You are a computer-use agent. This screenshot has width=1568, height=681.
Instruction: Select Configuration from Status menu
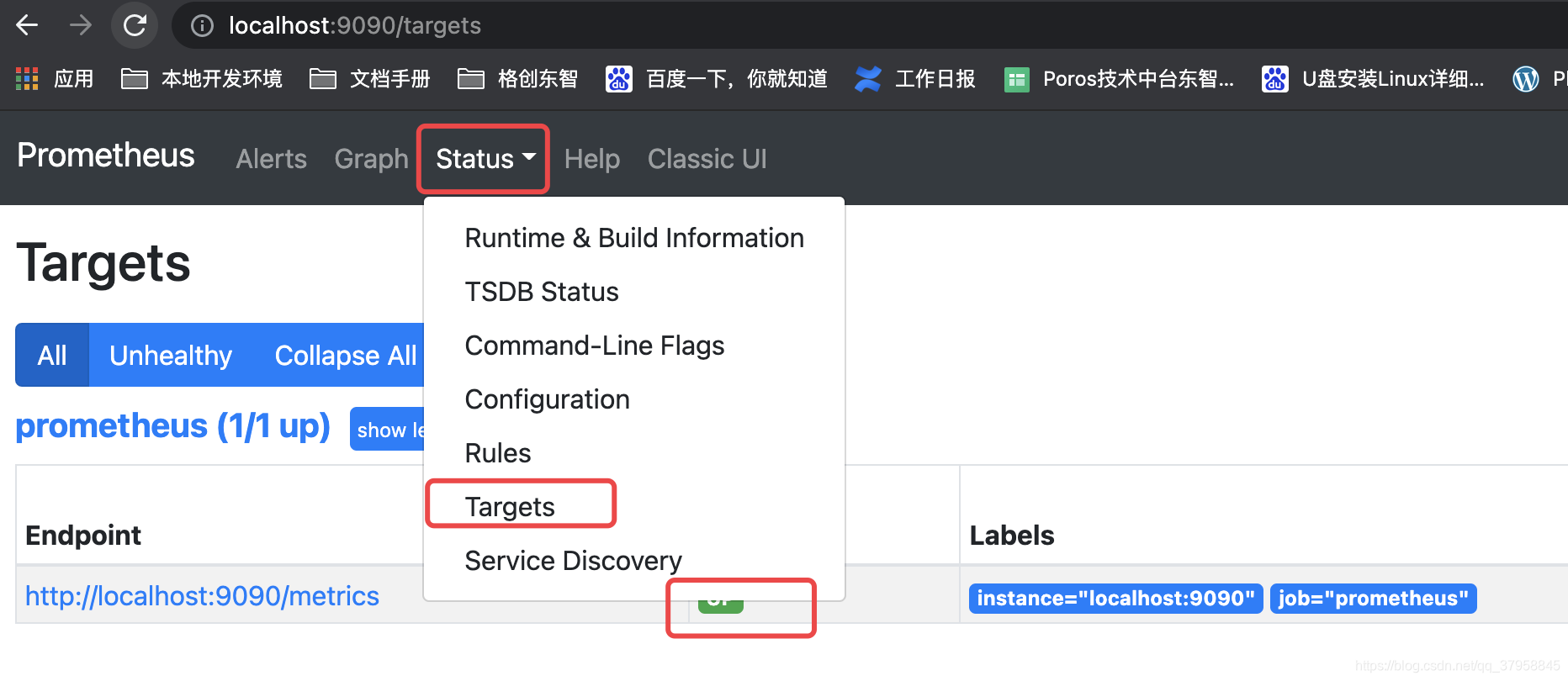634,399
